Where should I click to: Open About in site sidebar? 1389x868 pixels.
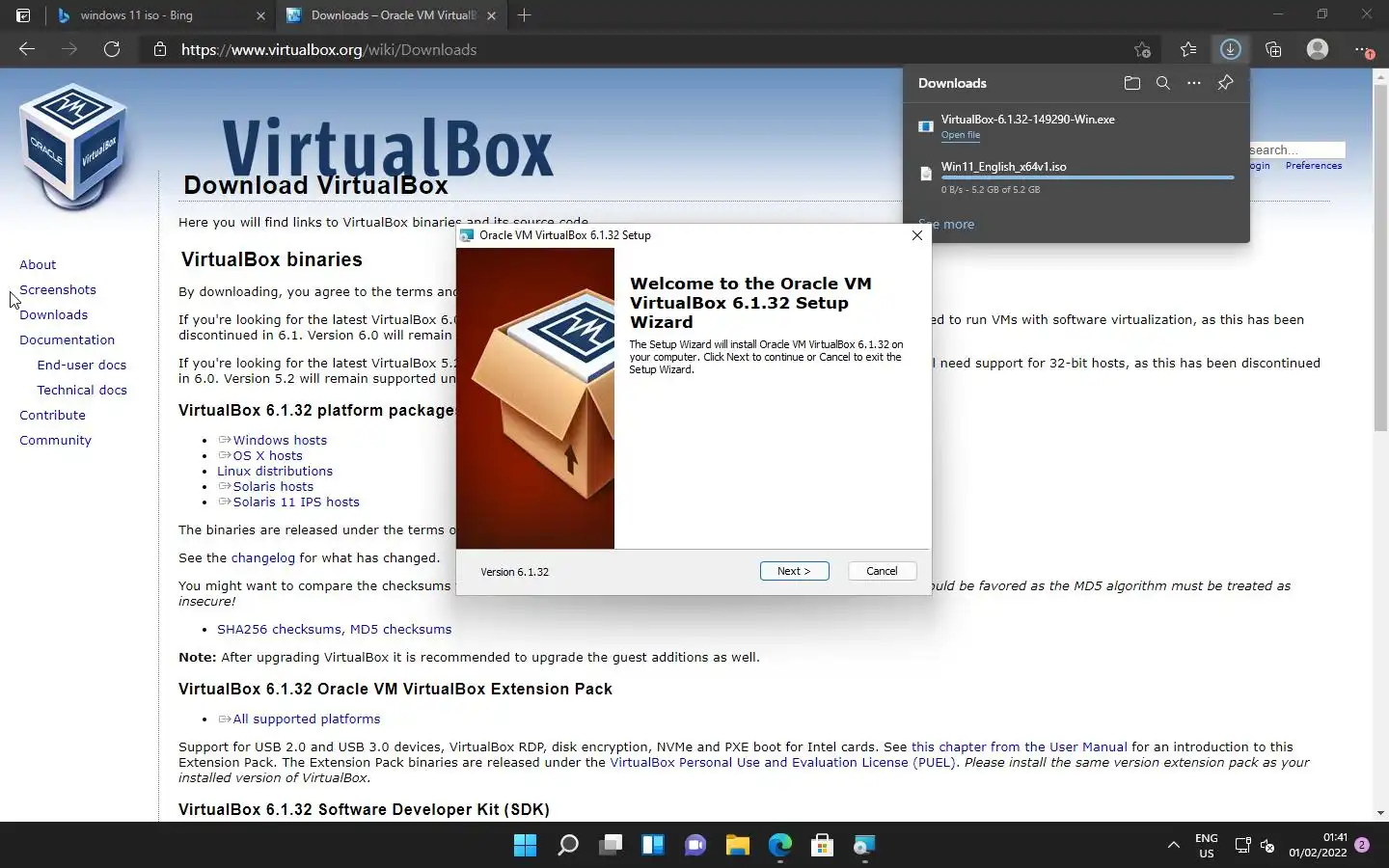(x=38, y=264)
